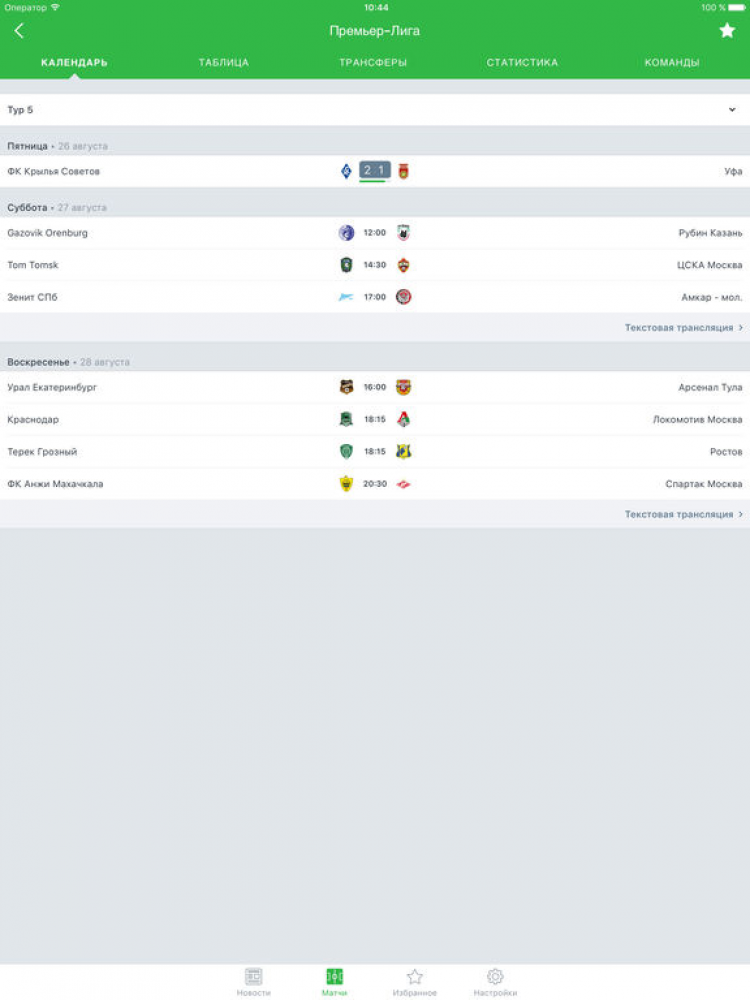Switch to the Трансферы tab

point(373,63)
